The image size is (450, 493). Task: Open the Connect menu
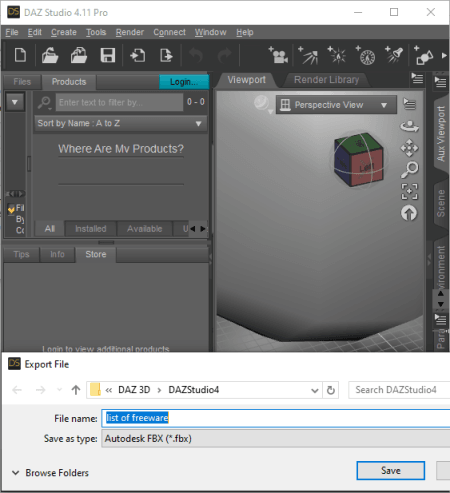click(x=169, y=32)
